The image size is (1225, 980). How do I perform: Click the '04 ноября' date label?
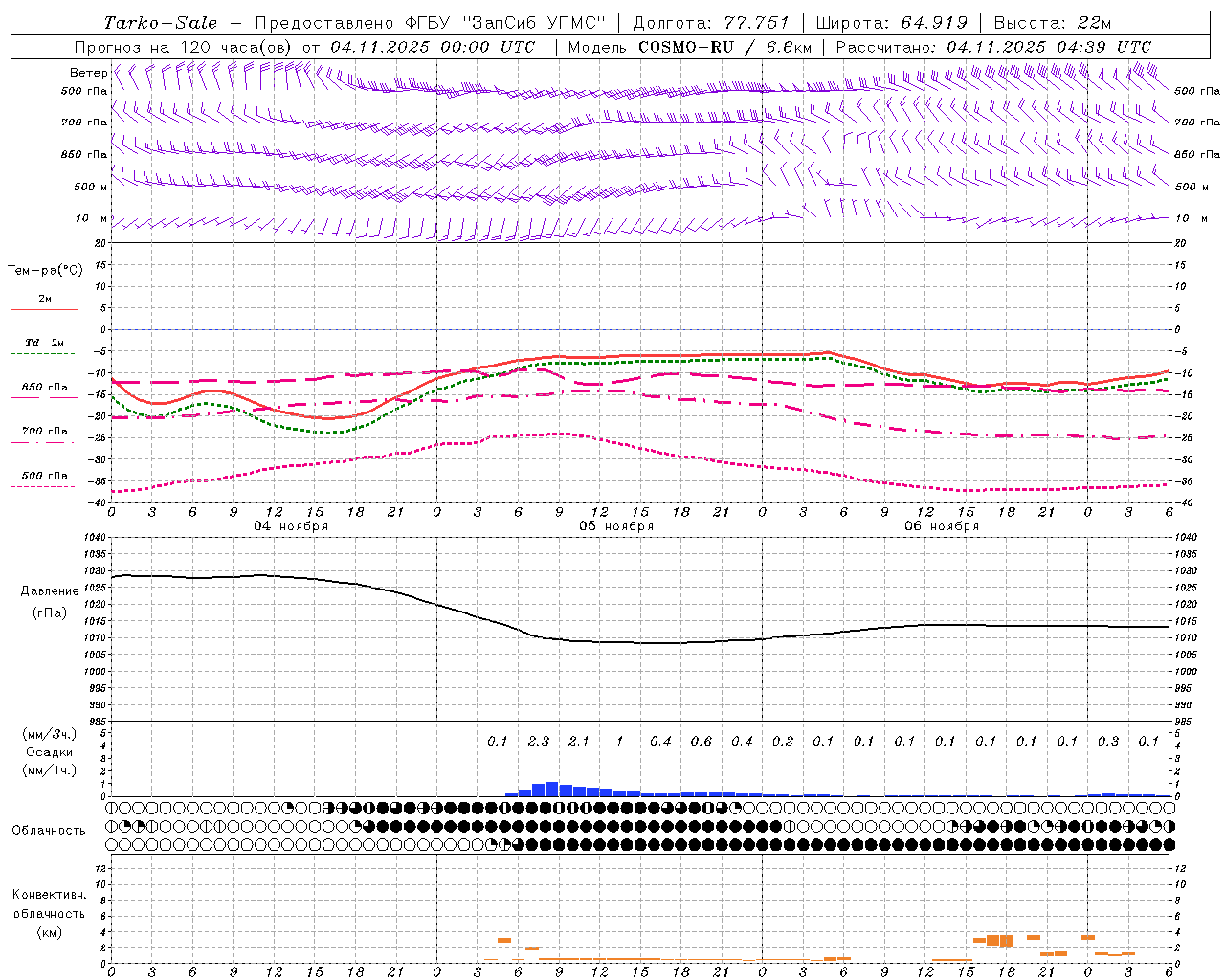click(x=291, y=526)
